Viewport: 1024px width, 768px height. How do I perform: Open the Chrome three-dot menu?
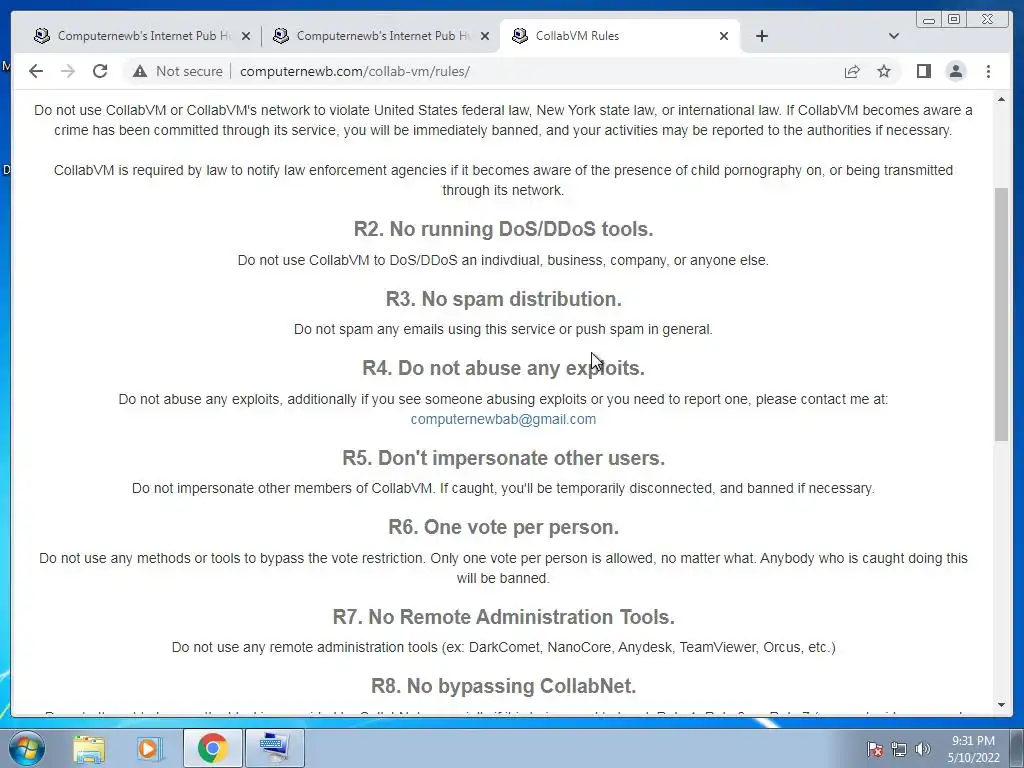pyautogui.click(x=988, y=71)
